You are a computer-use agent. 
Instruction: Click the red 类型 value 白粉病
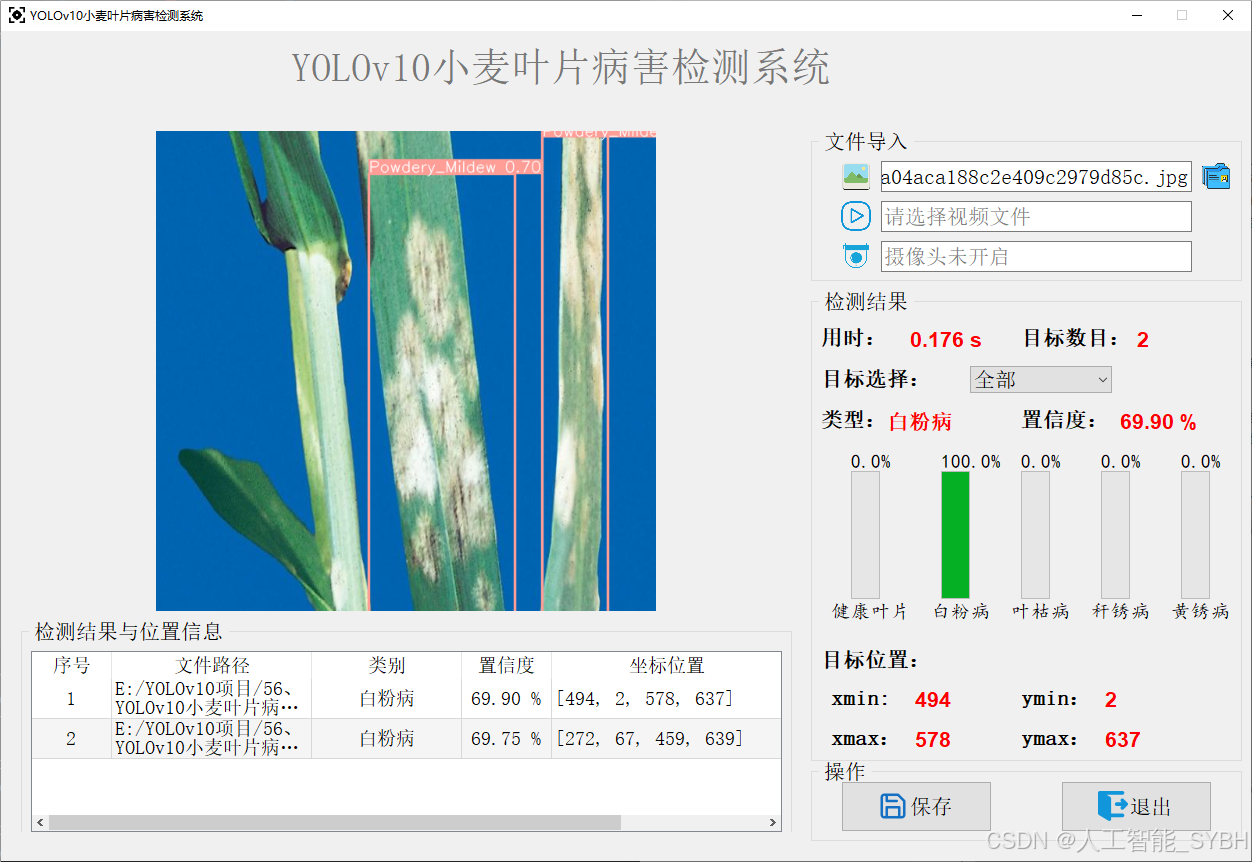(x=920, y=422)
